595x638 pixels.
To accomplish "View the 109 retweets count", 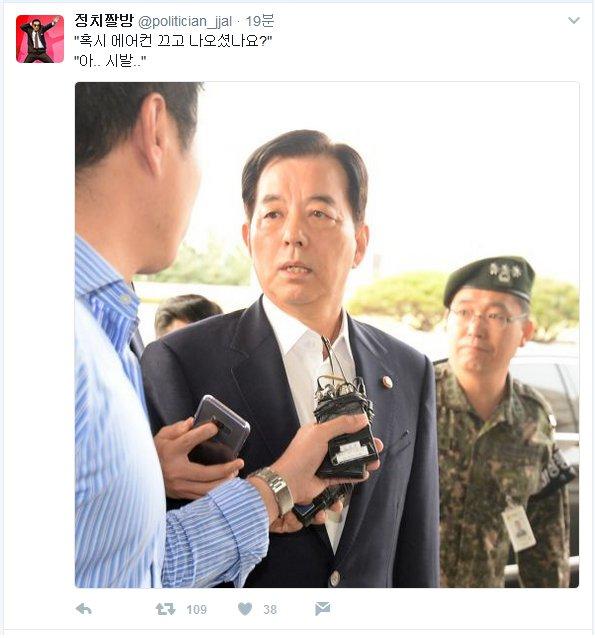I will 197,610.
